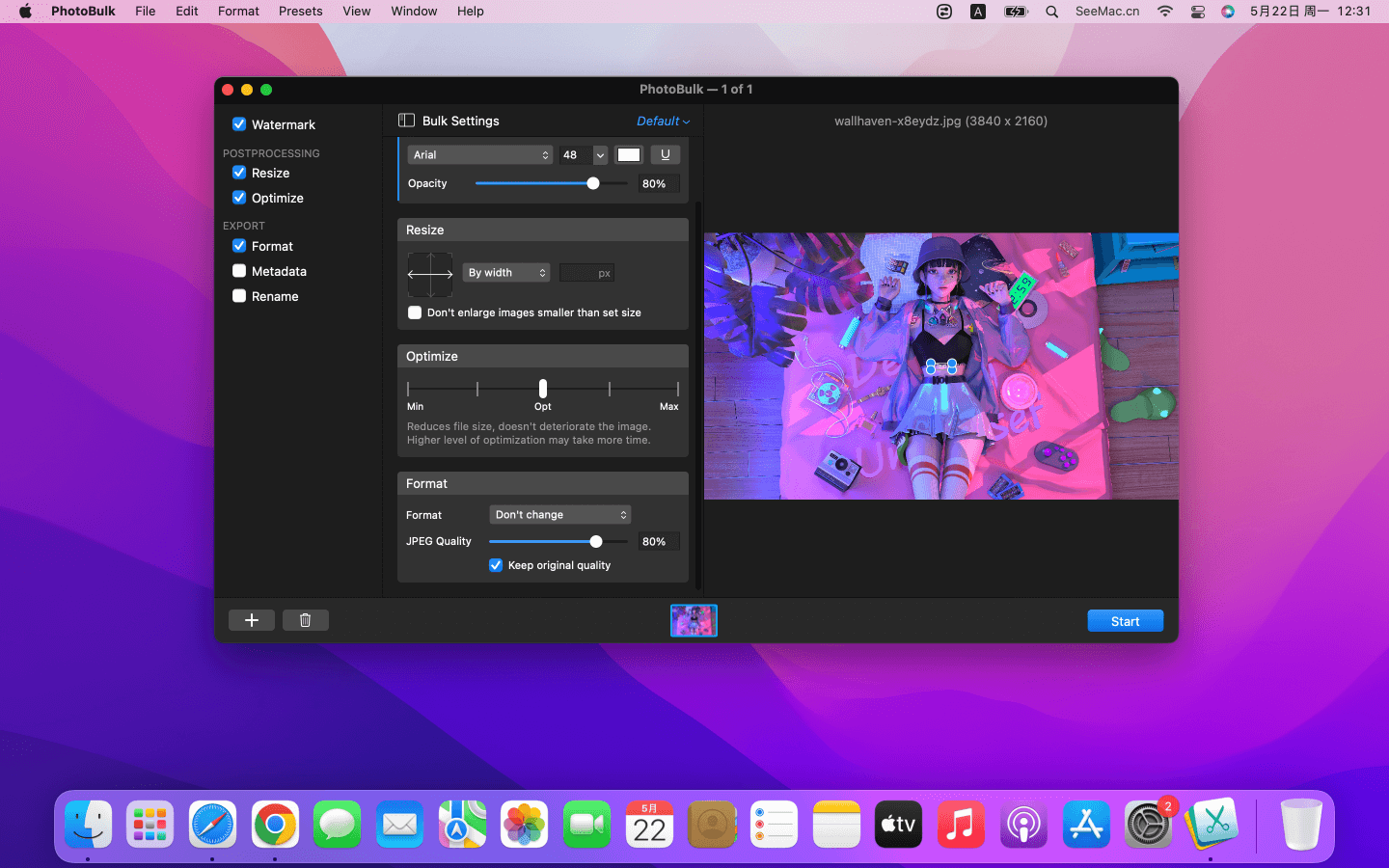Check Don't enlarge images smaller than set size
The height and width of the screenshot is (868, 1389).
[x=415, y=312]
